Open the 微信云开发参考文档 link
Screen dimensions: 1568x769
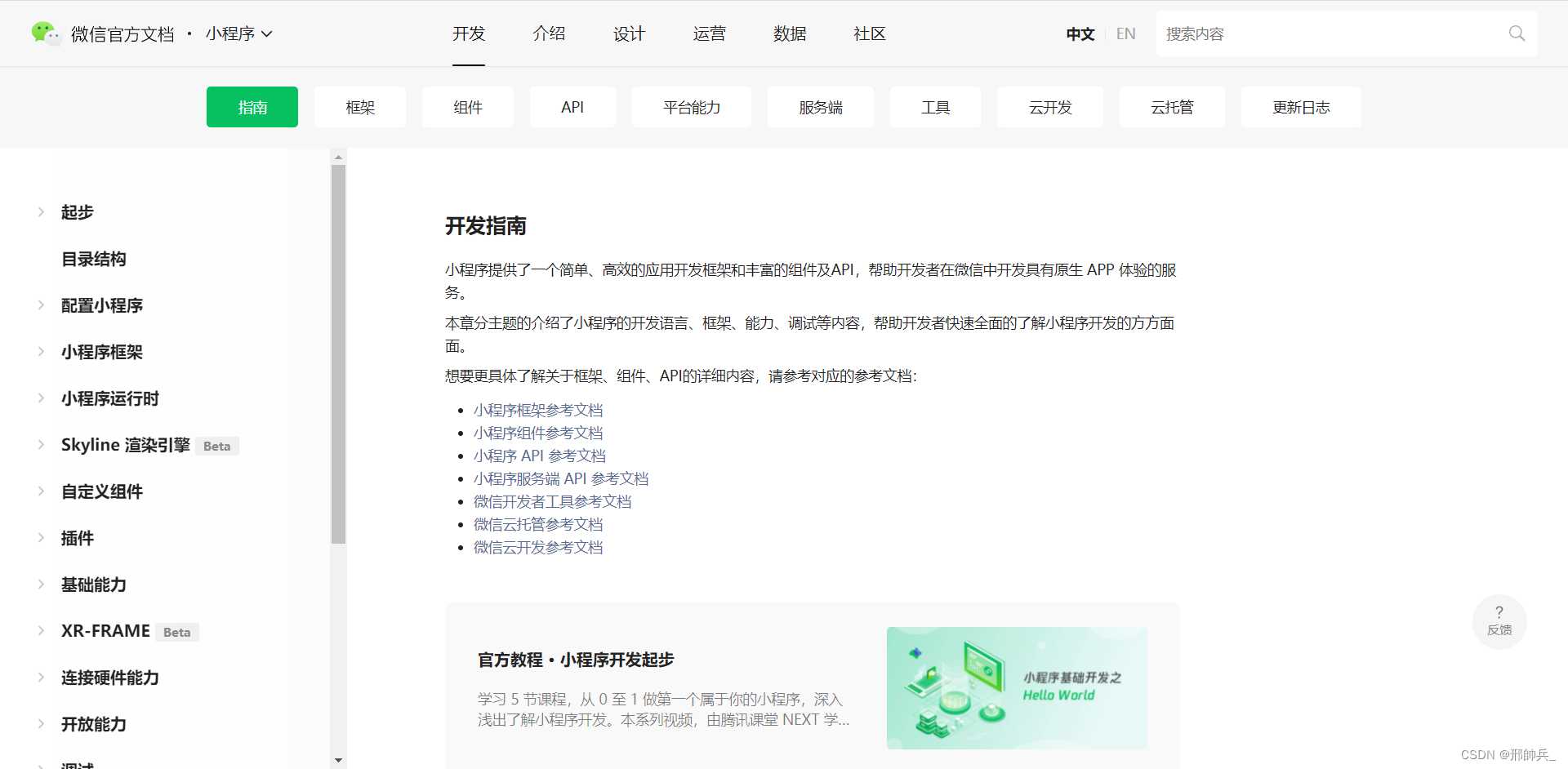(x=538, y=547)
